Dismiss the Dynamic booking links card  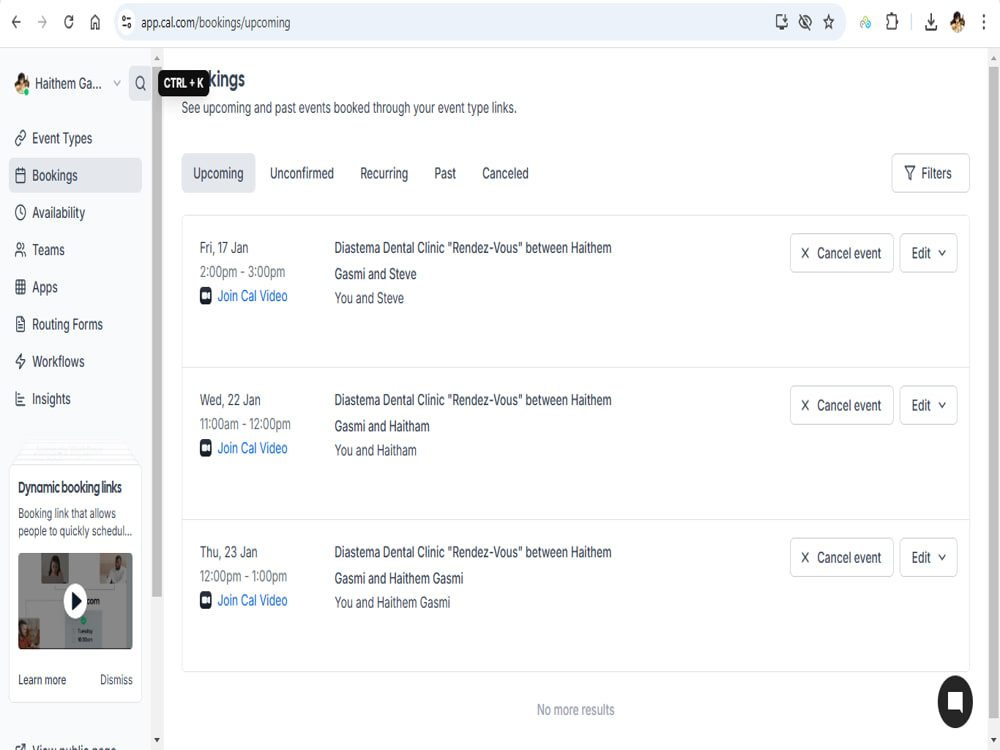(116, 680)
